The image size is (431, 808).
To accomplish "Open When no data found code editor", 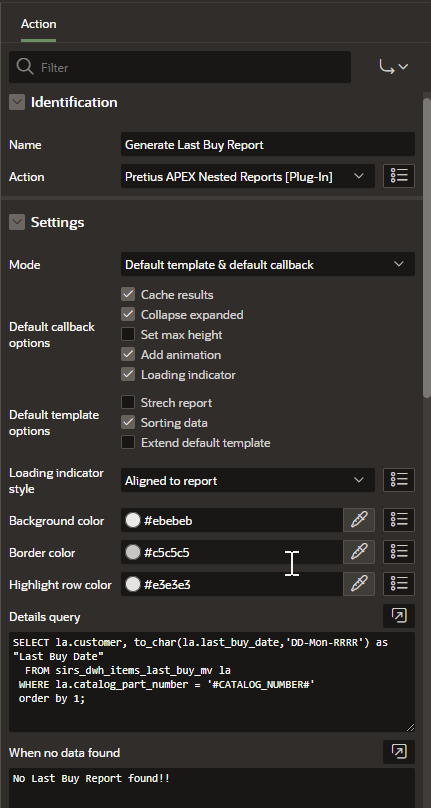I will [x=399, y=752].
